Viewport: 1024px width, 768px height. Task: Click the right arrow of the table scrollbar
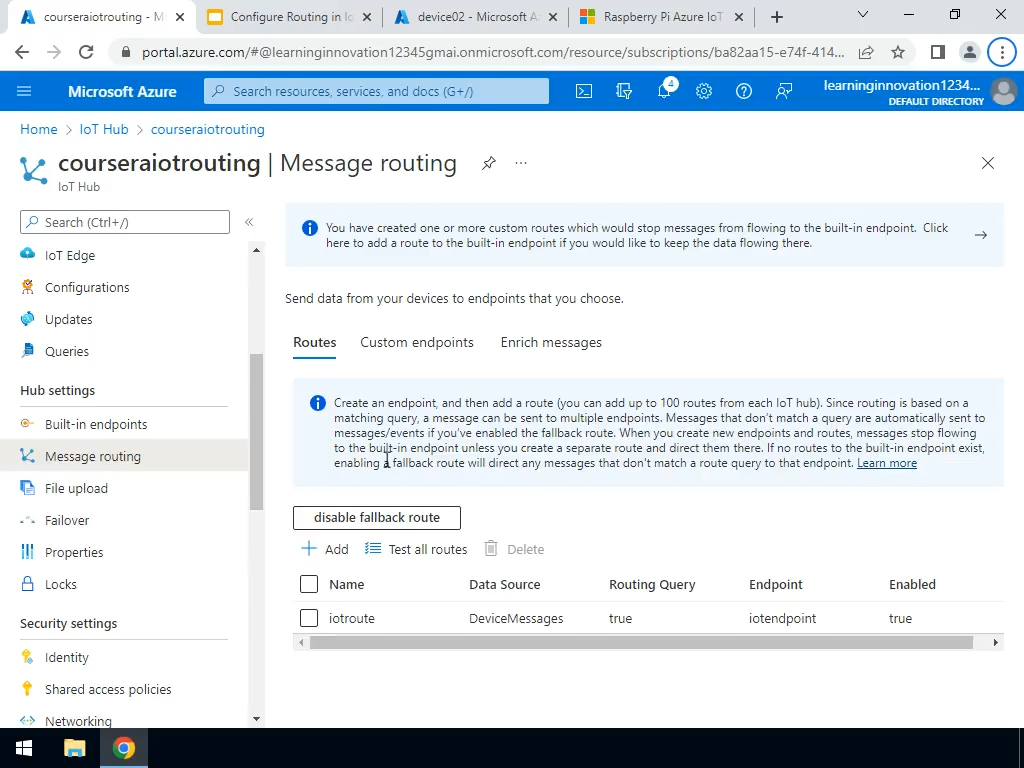[995, 643]
